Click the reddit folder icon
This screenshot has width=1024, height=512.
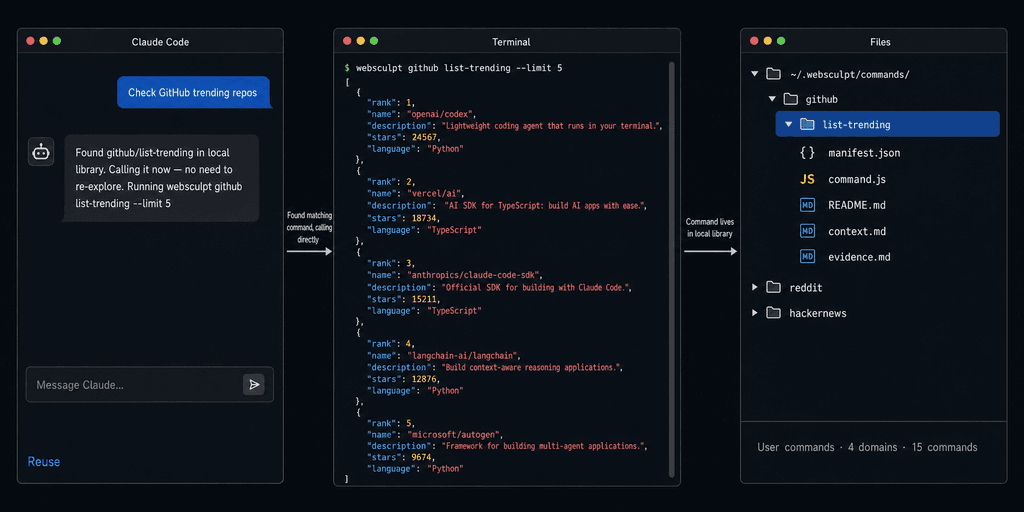click(x=773, y=287)
